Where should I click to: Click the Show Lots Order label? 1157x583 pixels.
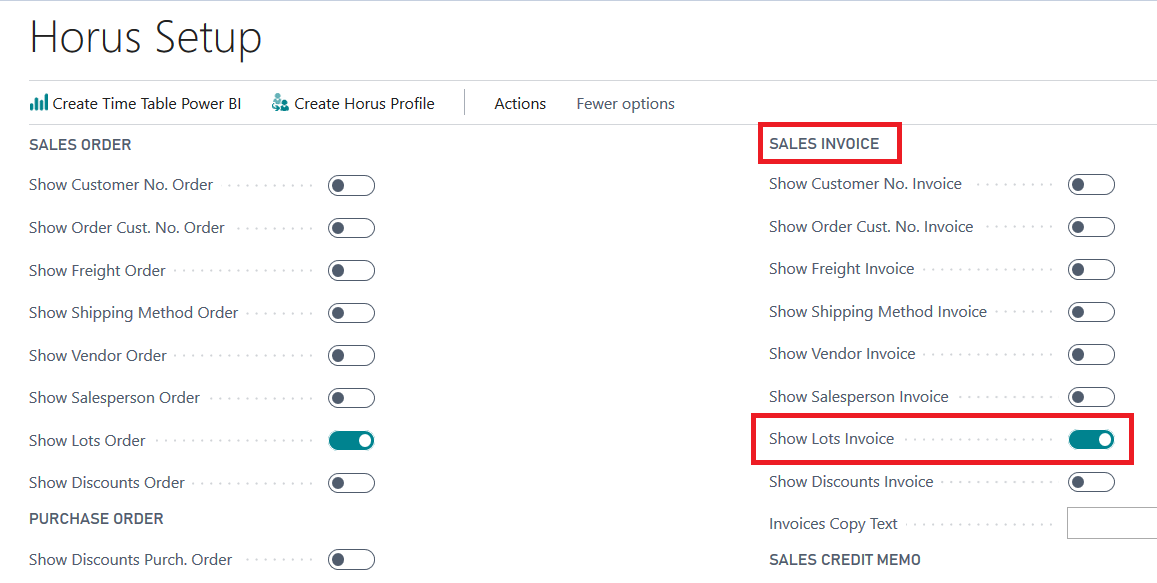(87, 441)
